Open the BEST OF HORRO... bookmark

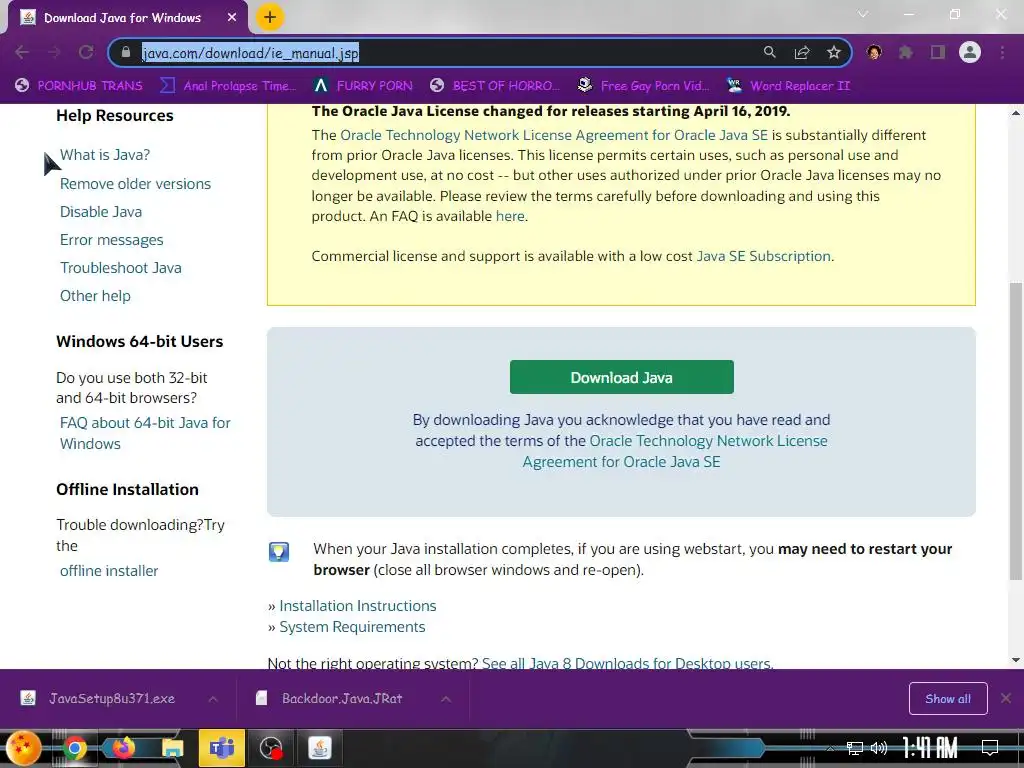click(494, 86)
